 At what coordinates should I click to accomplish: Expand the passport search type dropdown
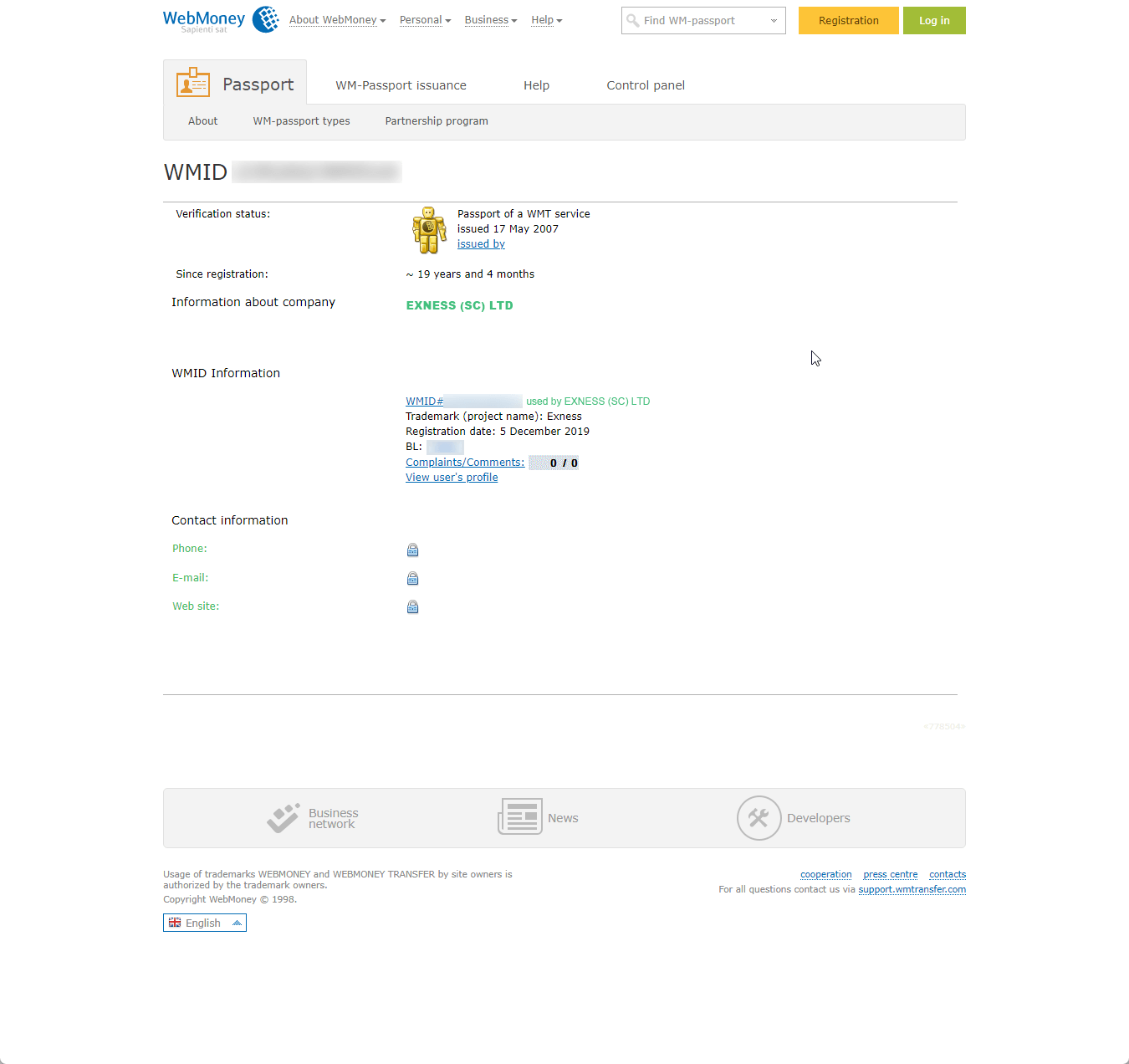coord(774,20)
